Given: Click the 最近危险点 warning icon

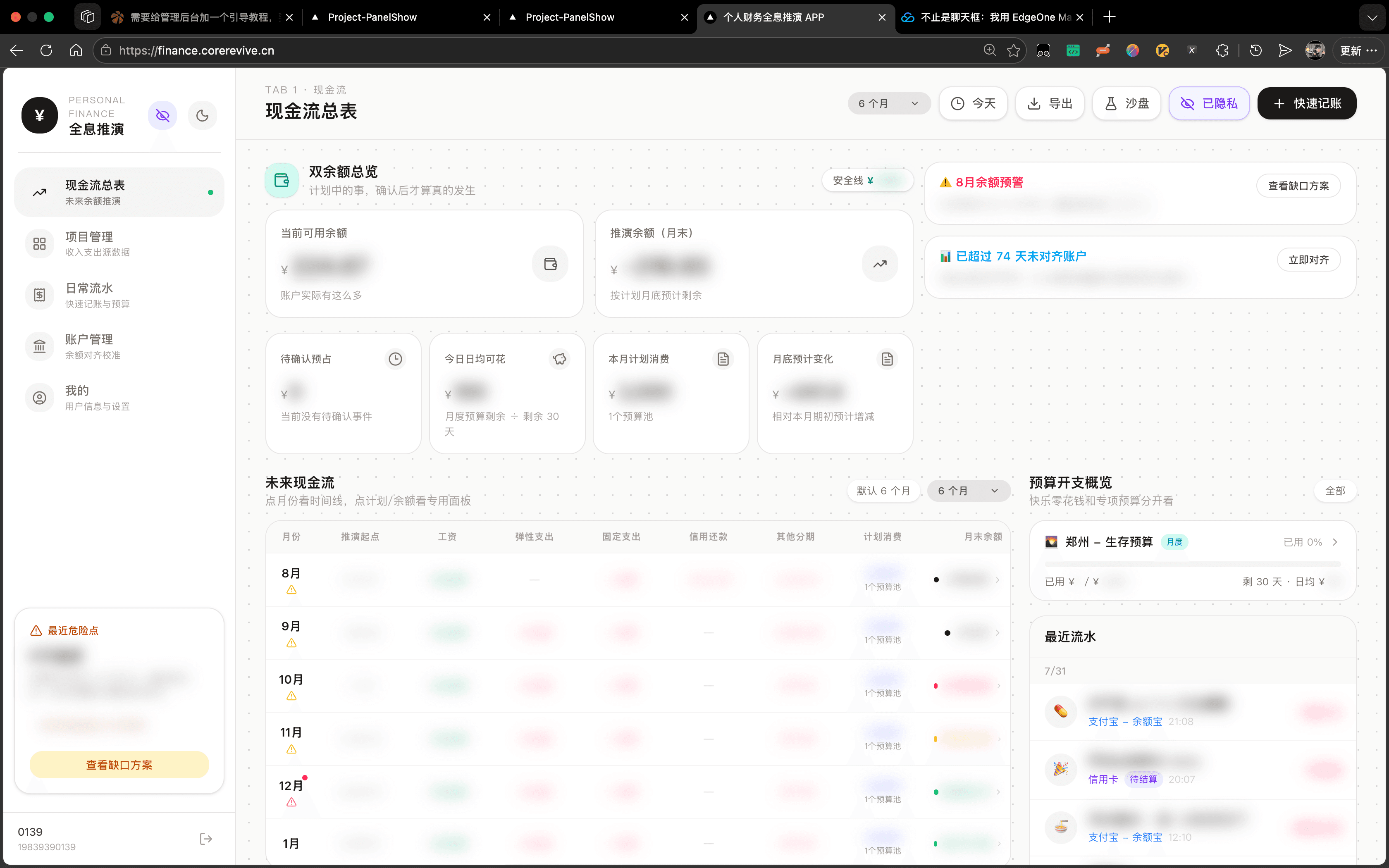Looking at the screenshot, I should coord(36,630).
